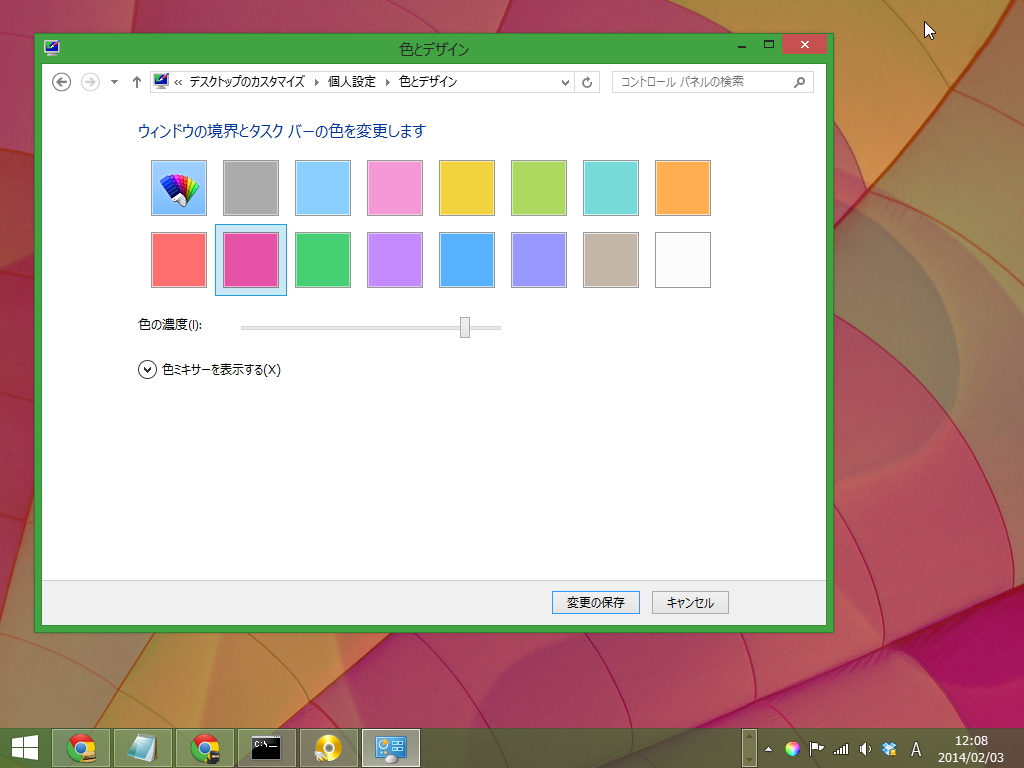Choose the white color swatch
This screenshot has height=768, width=1024.
click(683, 260)
